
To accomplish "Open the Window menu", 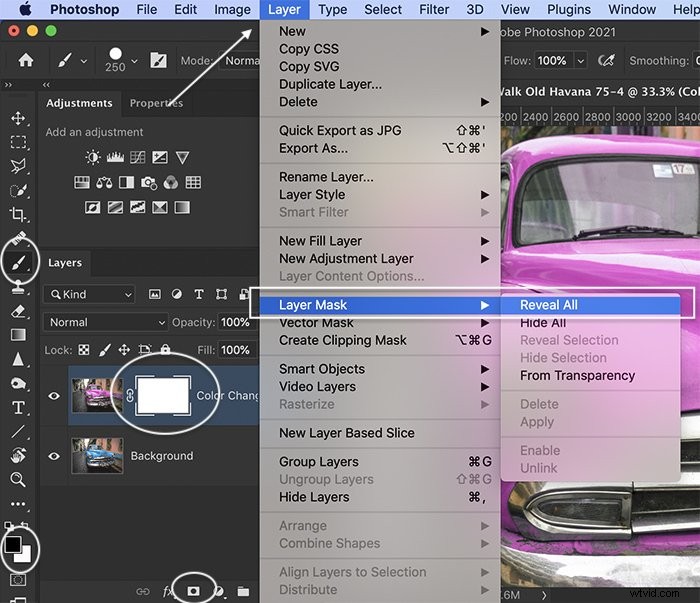I will click(x=632, y=9).
